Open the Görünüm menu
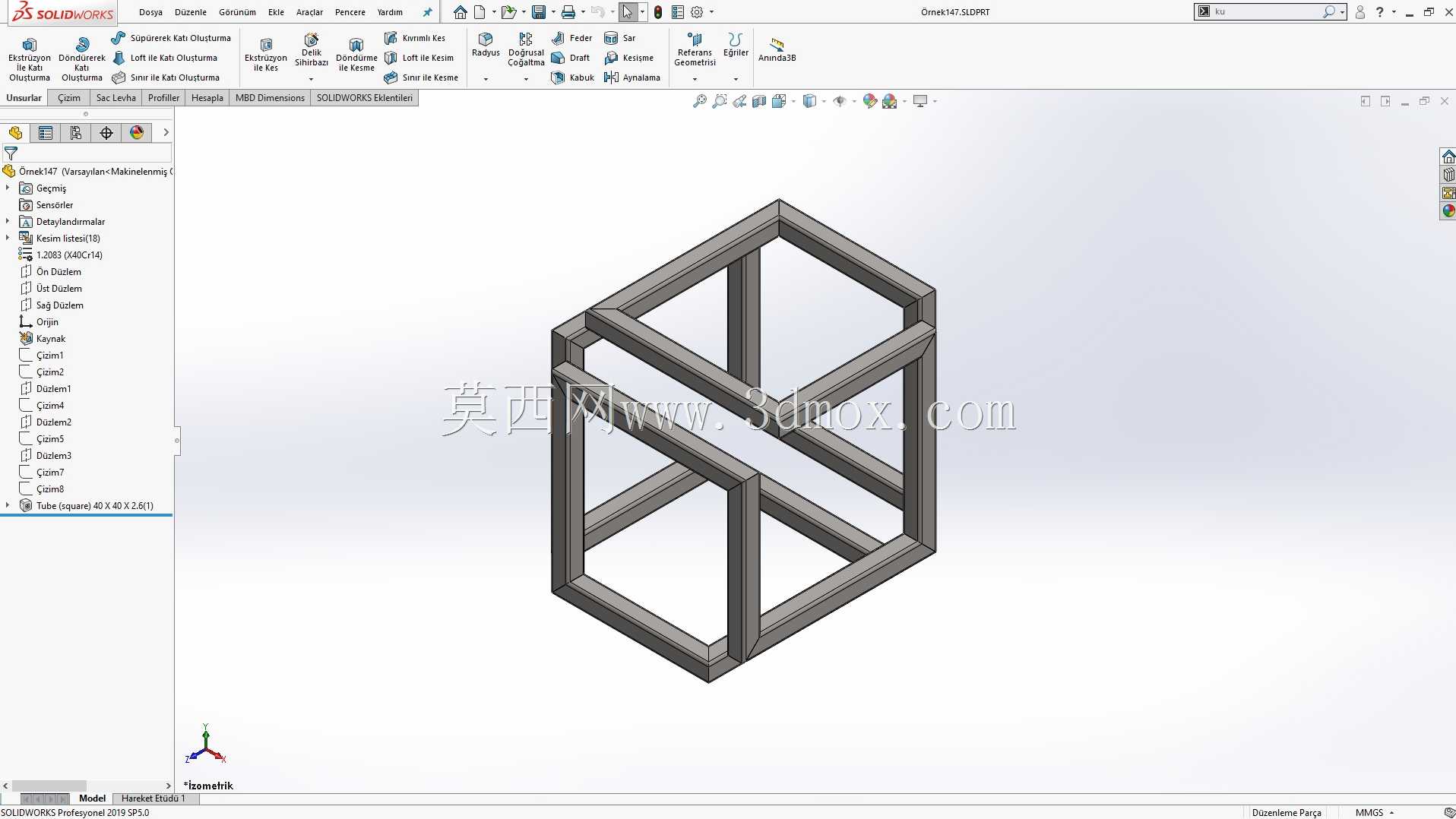1456x819 pixels. [237, 12]
